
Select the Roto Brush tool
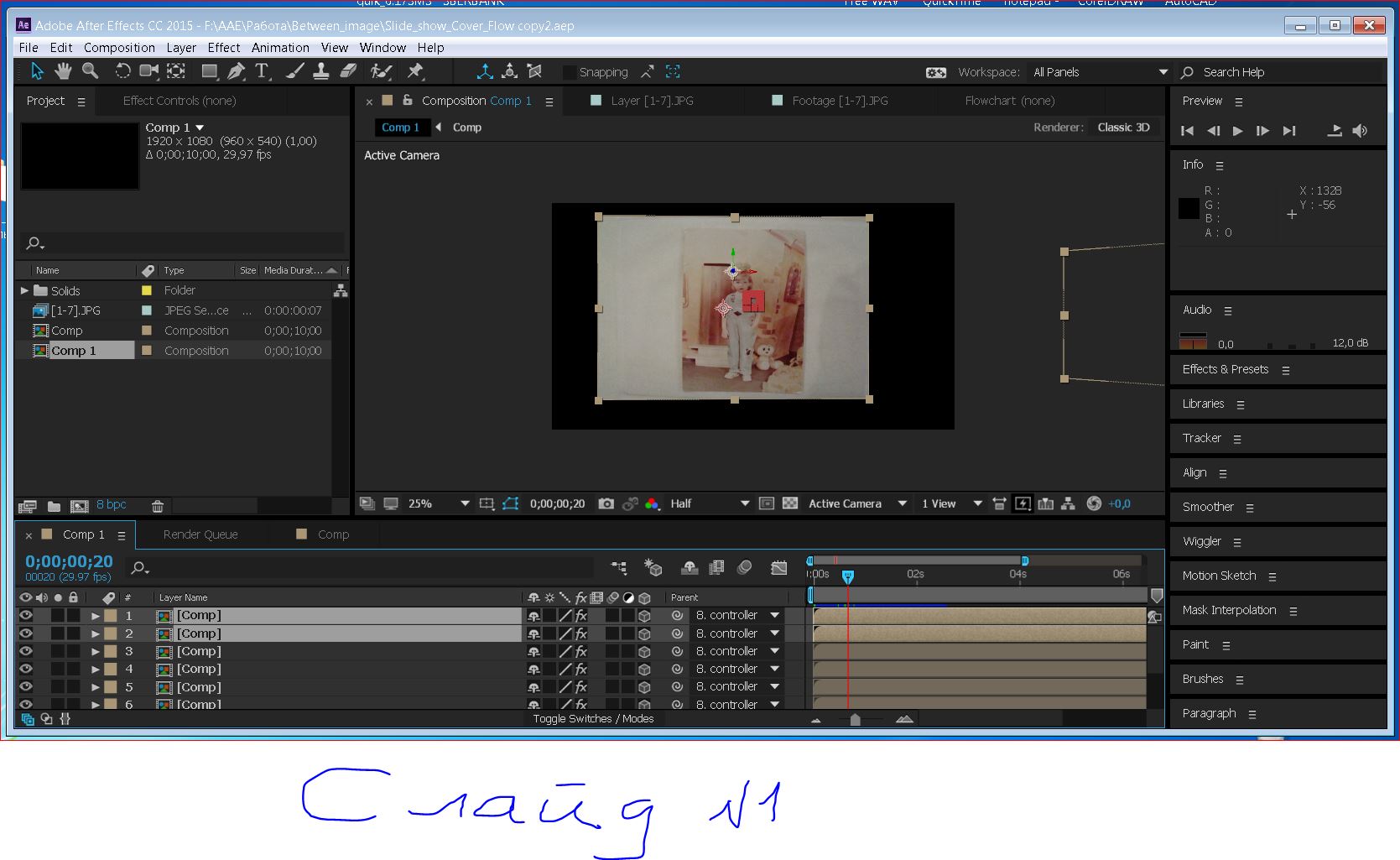[382, 71]
